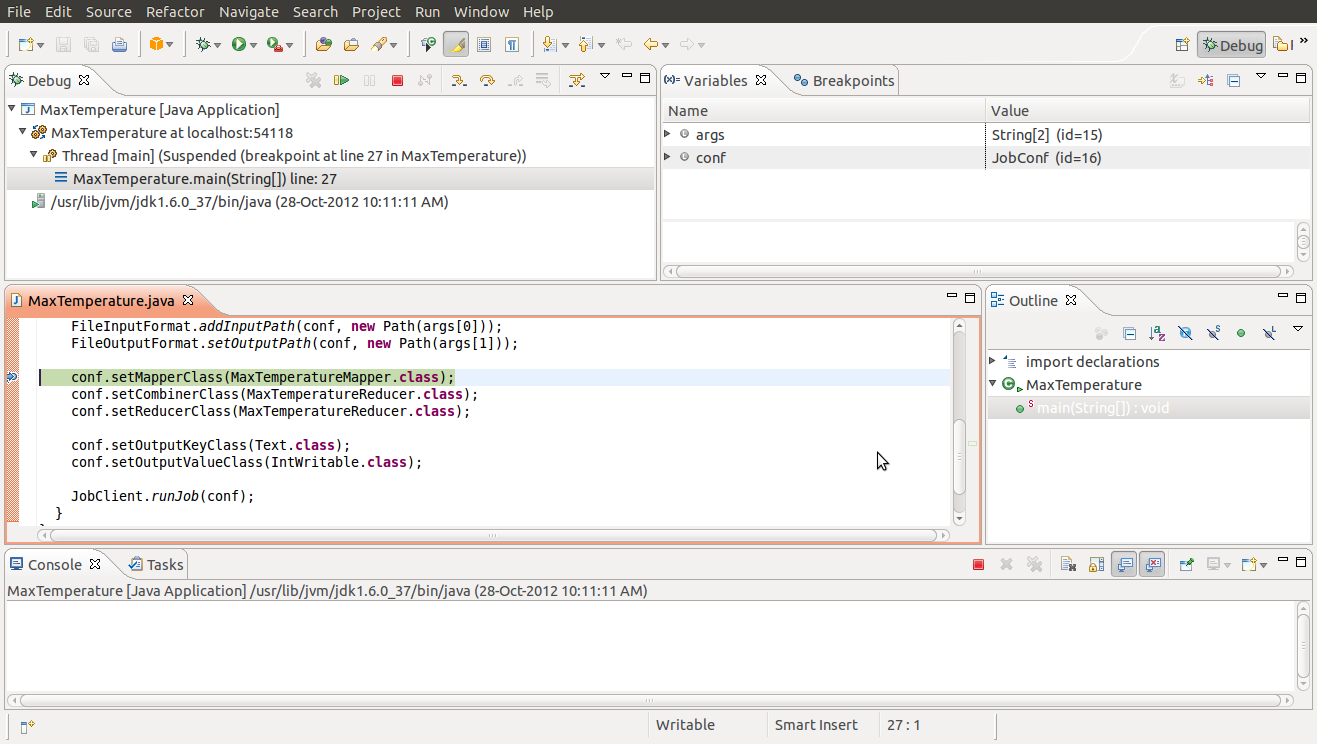Click the Sort icon in Outline toolbar
The image size is (1317, 744).
click(1157, 333)
